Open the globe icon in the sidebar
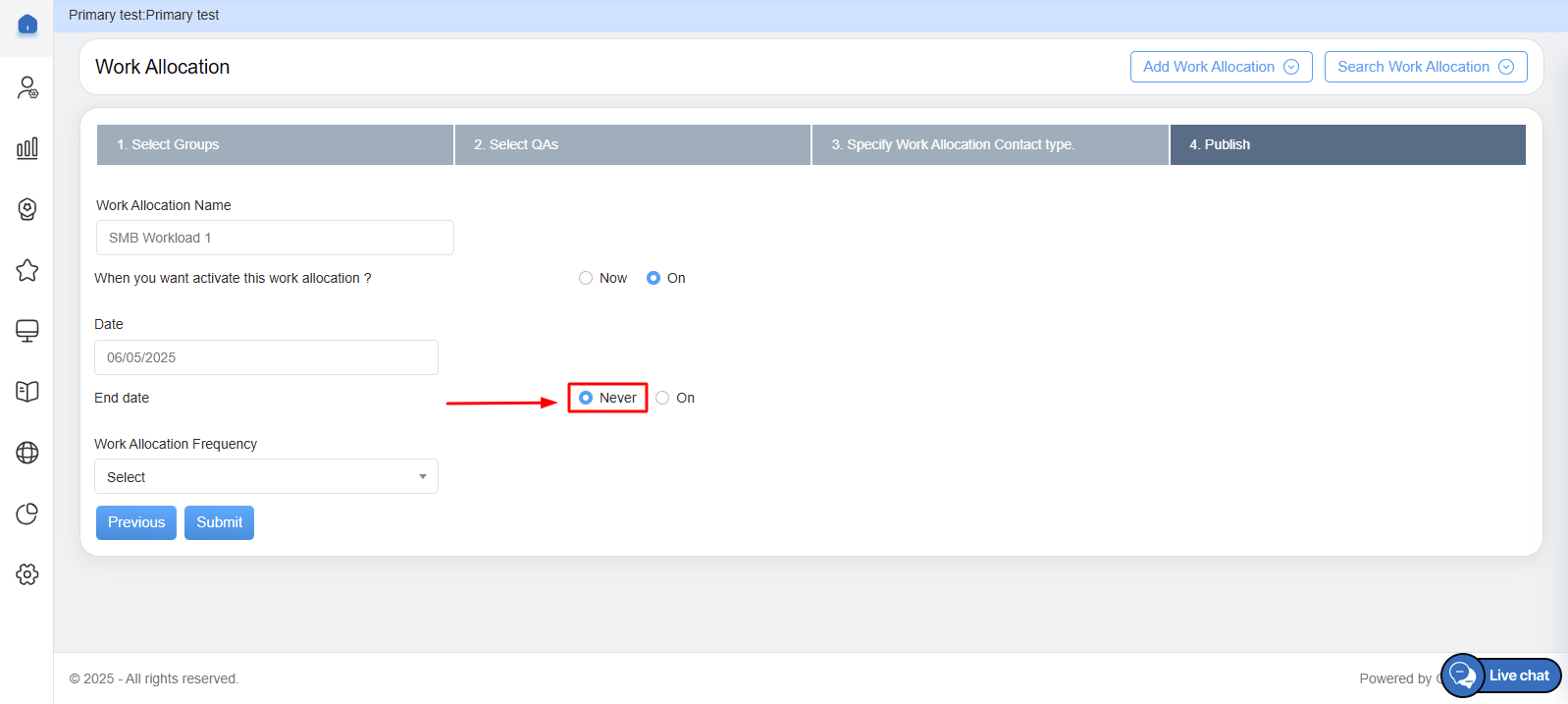The width and height of the screenshot is (1568, 704). 27,453
